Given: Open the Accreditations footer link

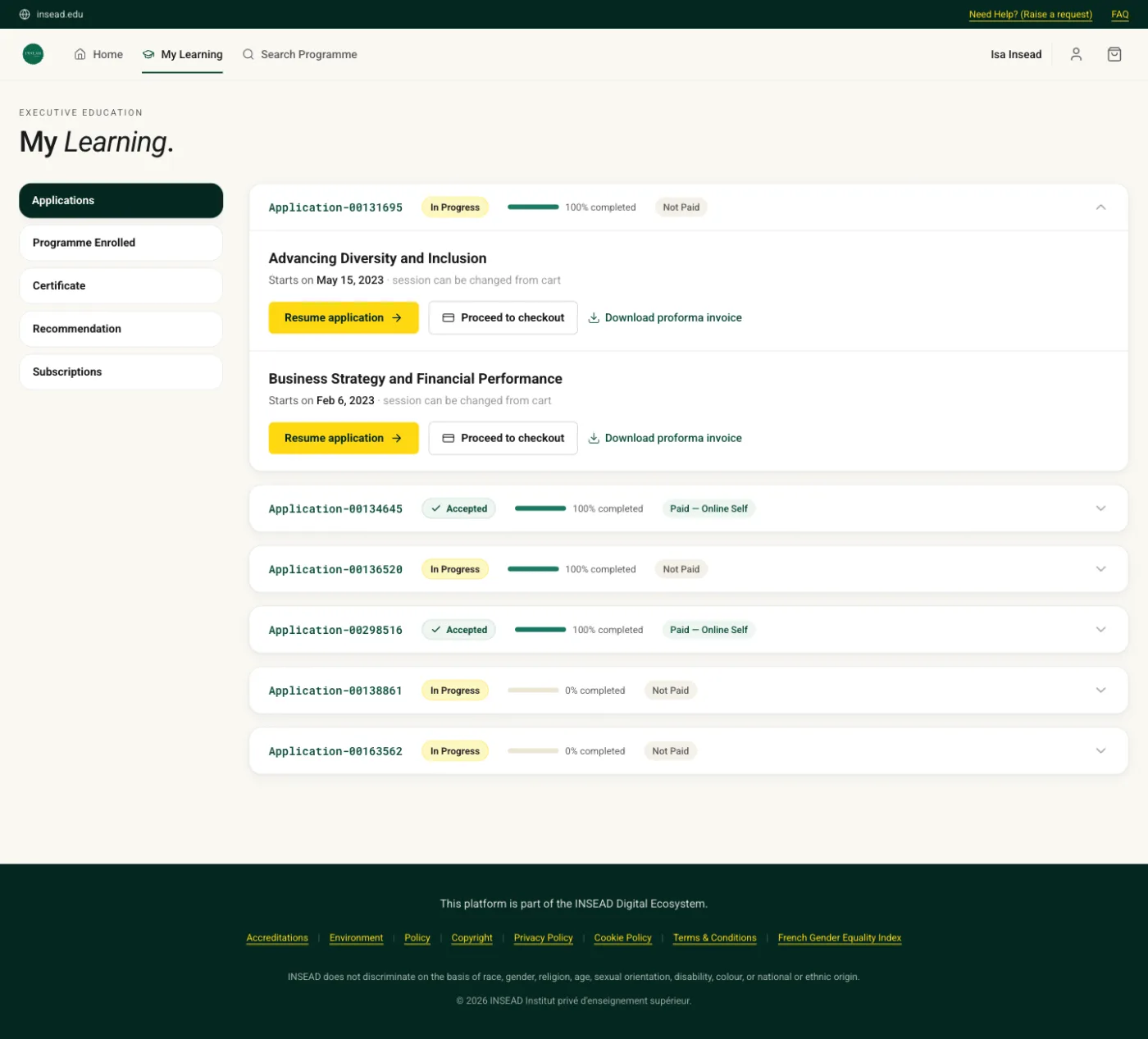Looking at the screenshot, I should (x=277, y=938).
